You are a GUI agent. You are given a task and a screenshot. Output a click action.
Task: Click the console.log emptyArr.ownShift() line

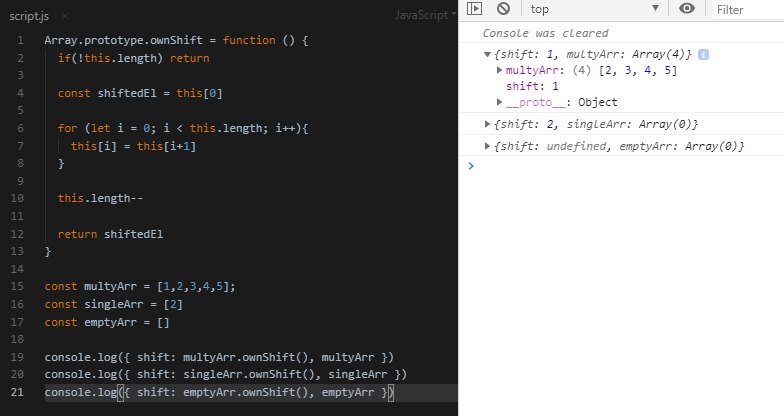click(x=219, y=392)
